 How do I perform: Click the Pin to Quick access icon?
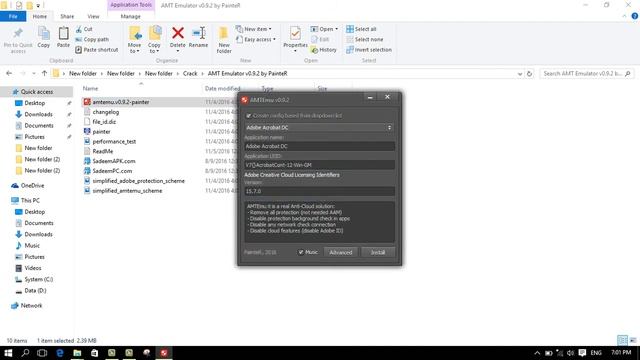click(x=18, y=33)
